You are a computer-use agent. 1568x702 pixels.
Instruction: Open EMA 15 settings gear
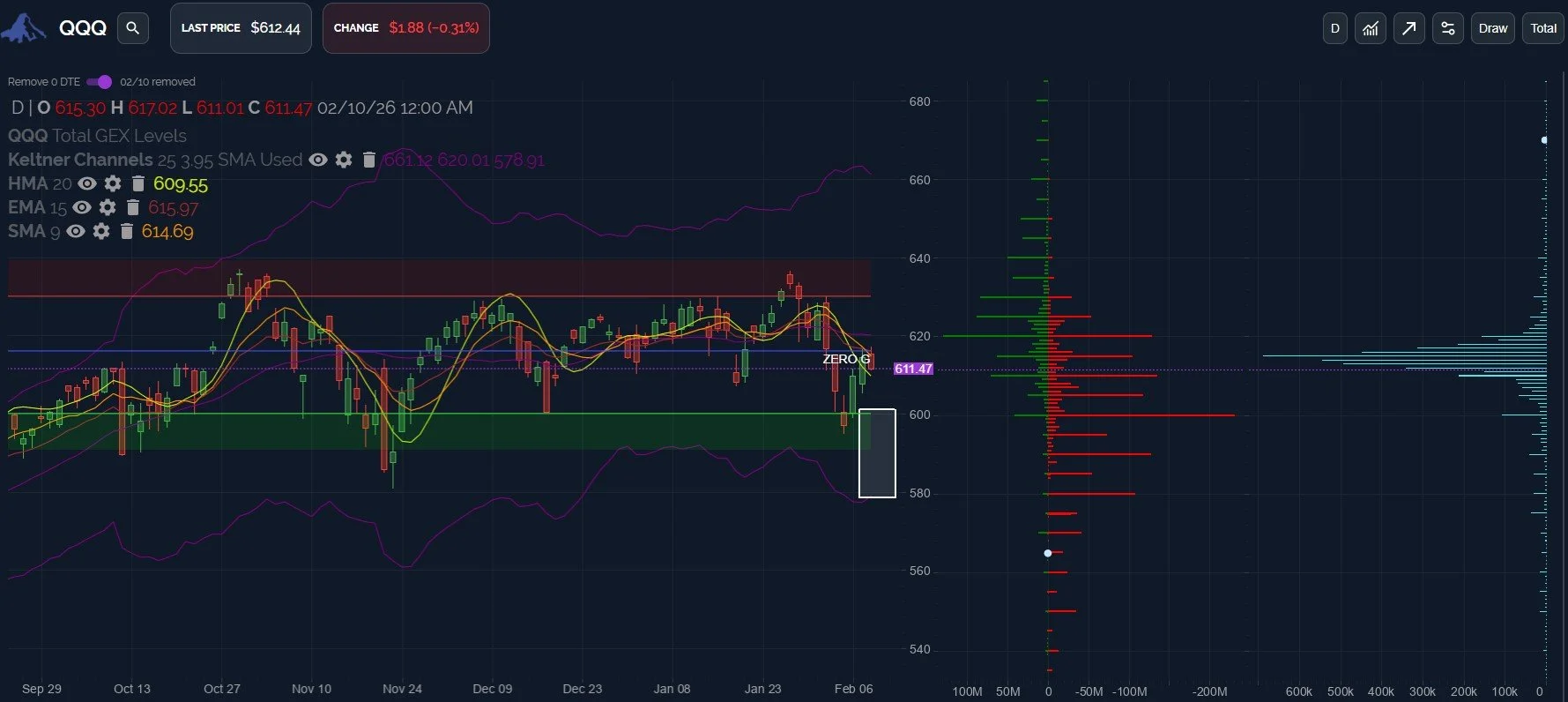click(107, 207)
